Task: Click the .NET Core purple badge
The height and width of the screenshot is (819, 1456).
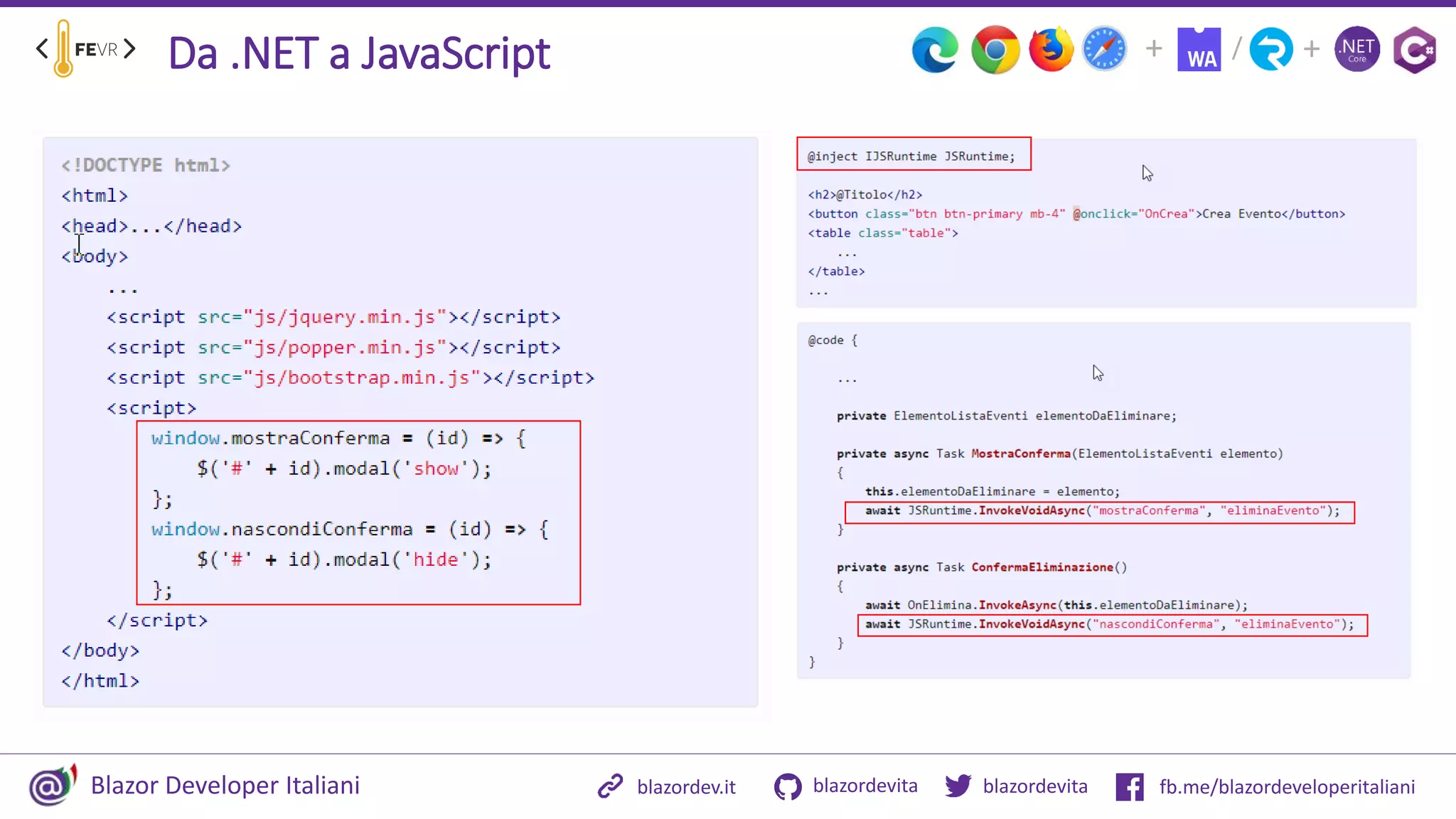Action: click(x=1357, y=49)
